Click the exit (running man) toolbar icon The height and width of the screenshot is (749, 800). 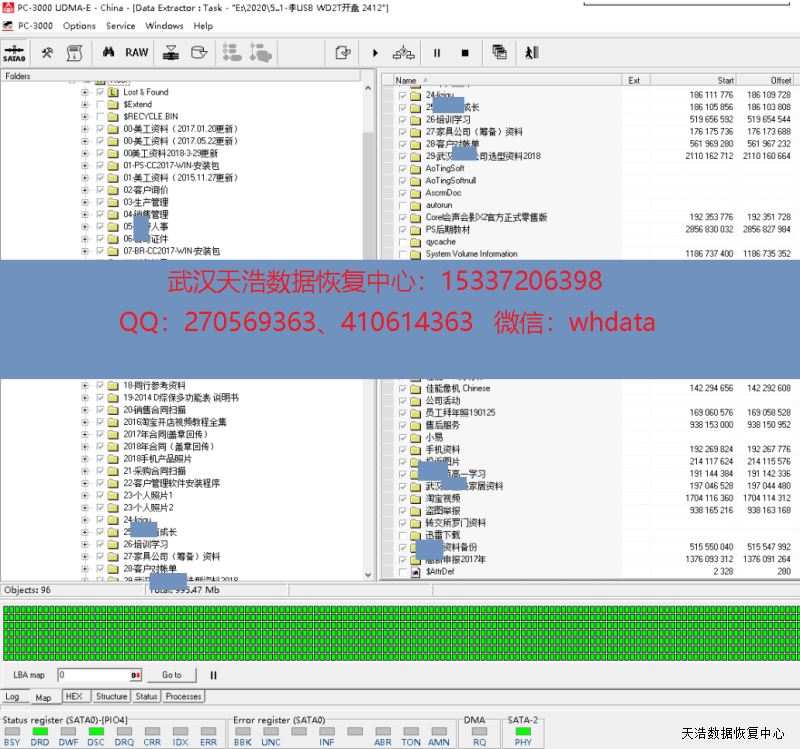pos(531,53)
